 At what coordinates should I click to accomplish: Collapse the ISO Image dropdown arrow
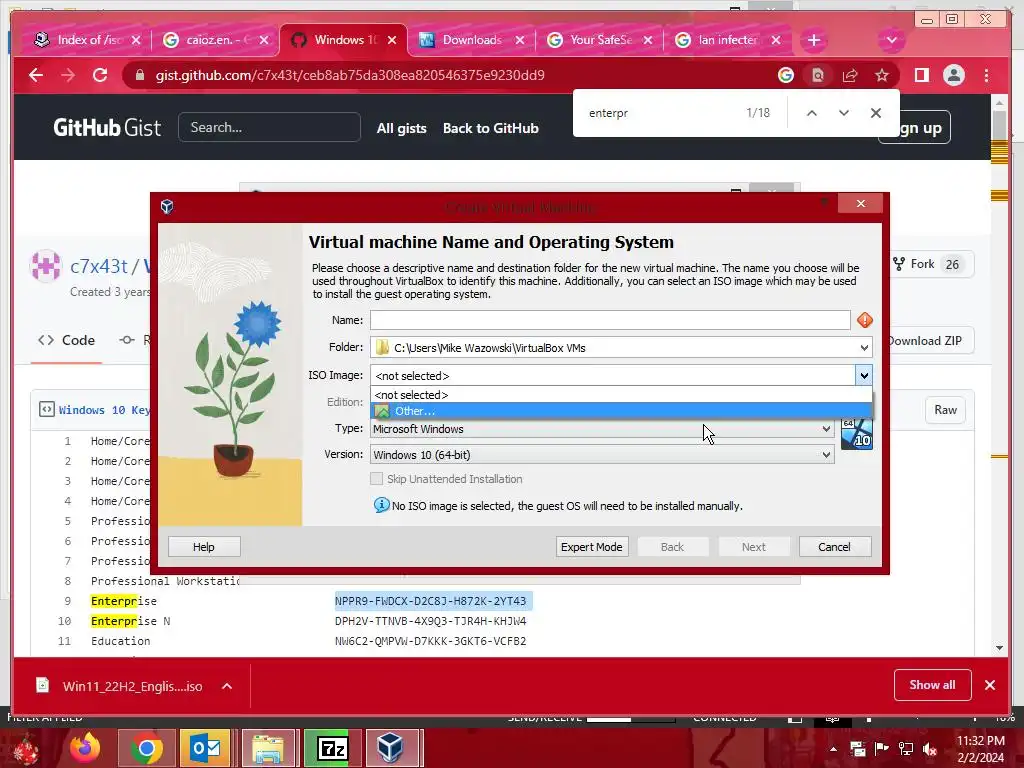[864, 376]
